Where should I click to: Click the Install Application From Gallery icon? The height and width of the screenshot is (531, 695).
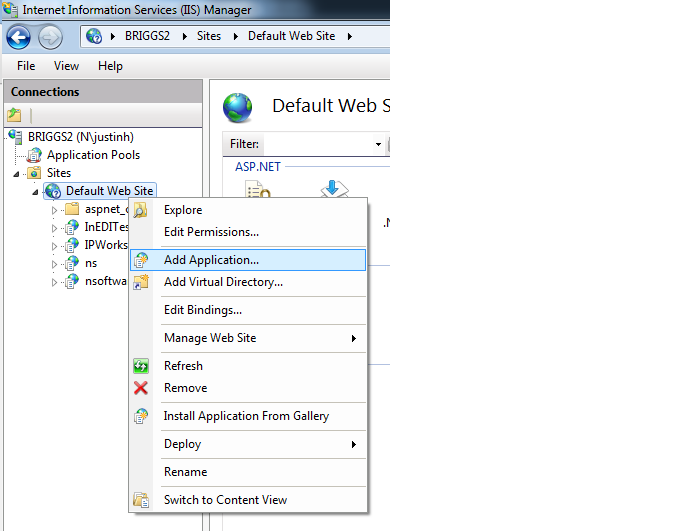pyautogui.click(x=141, y=416)
